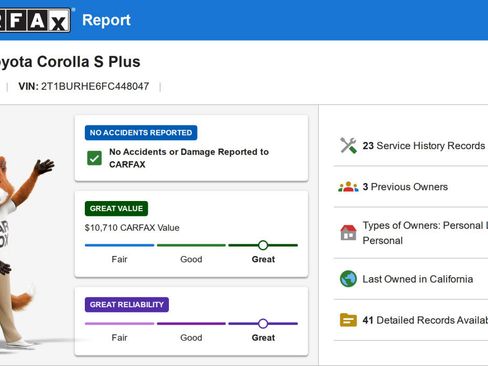
Task: Click the Good label under value scale
Action: (191, 259)
